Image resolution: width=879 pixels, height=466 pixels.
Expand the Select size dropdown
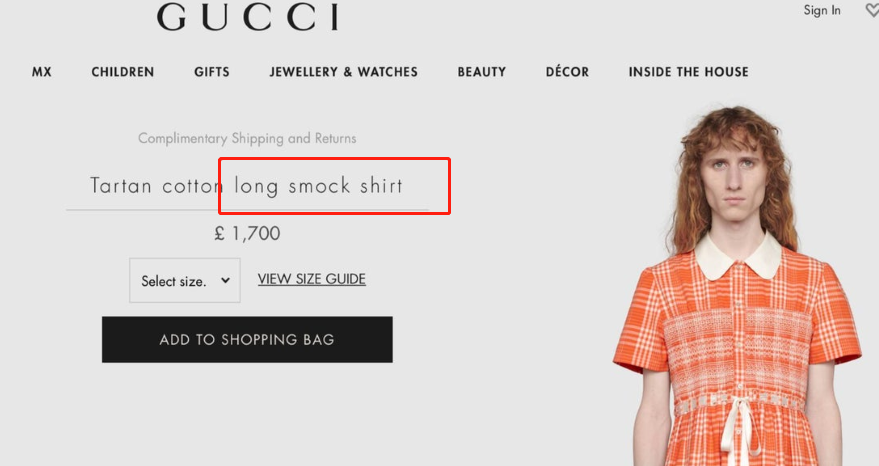pyautogui.click(x=185, y=280)
